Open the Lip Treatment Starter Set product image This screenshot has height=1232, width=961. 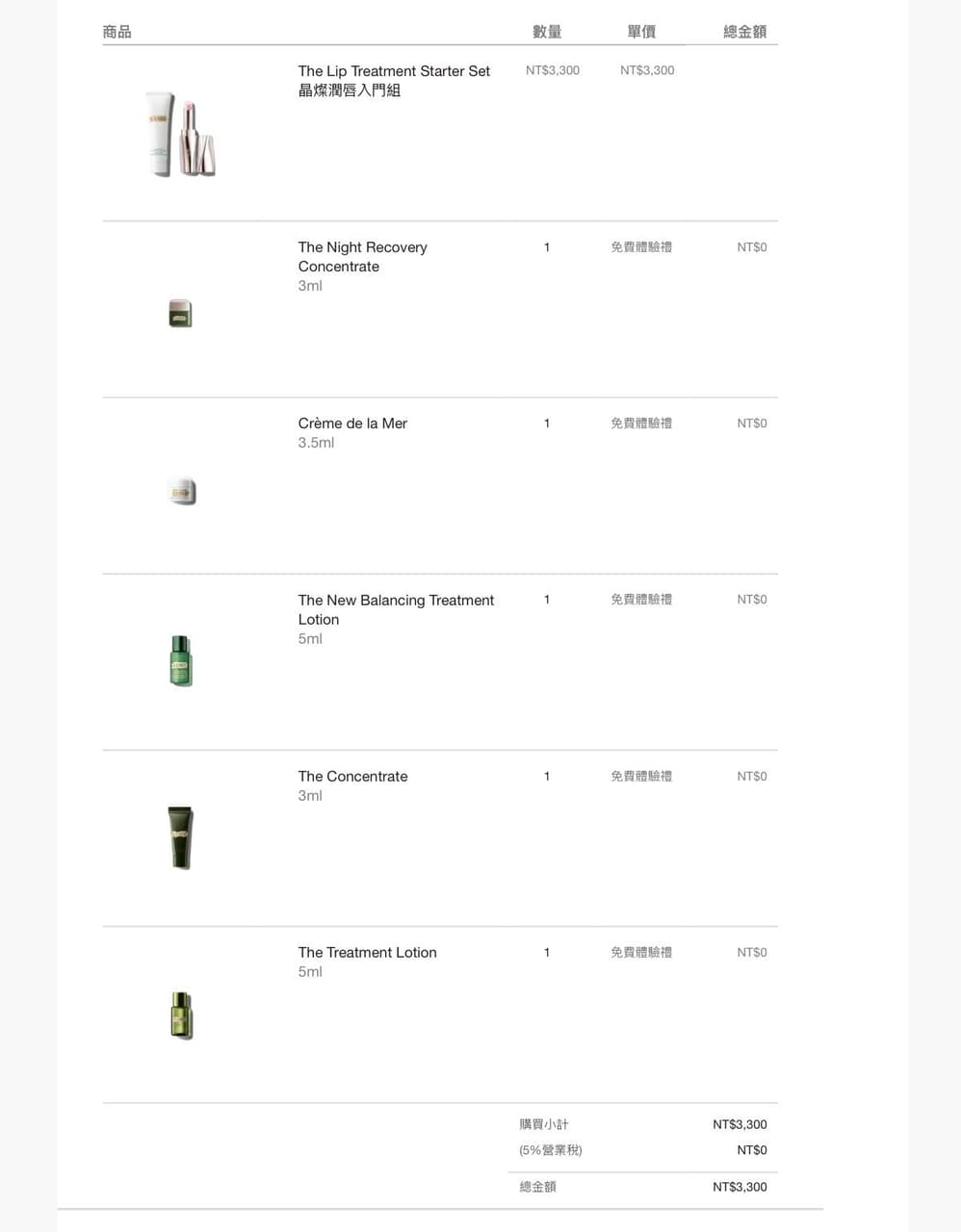(180, 134)
